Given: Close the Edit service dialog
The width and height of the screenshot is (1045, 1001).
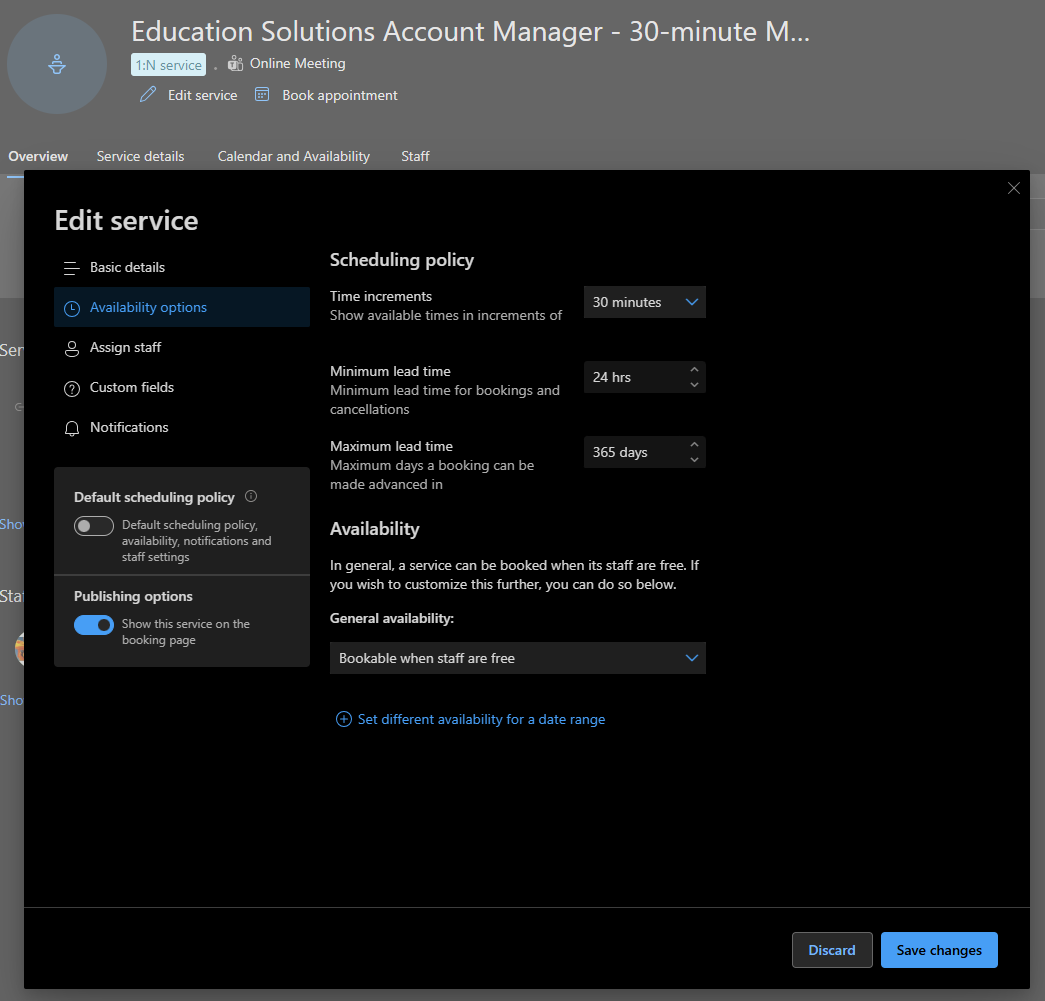Looking at the screenshot, I should point(1014,188).
